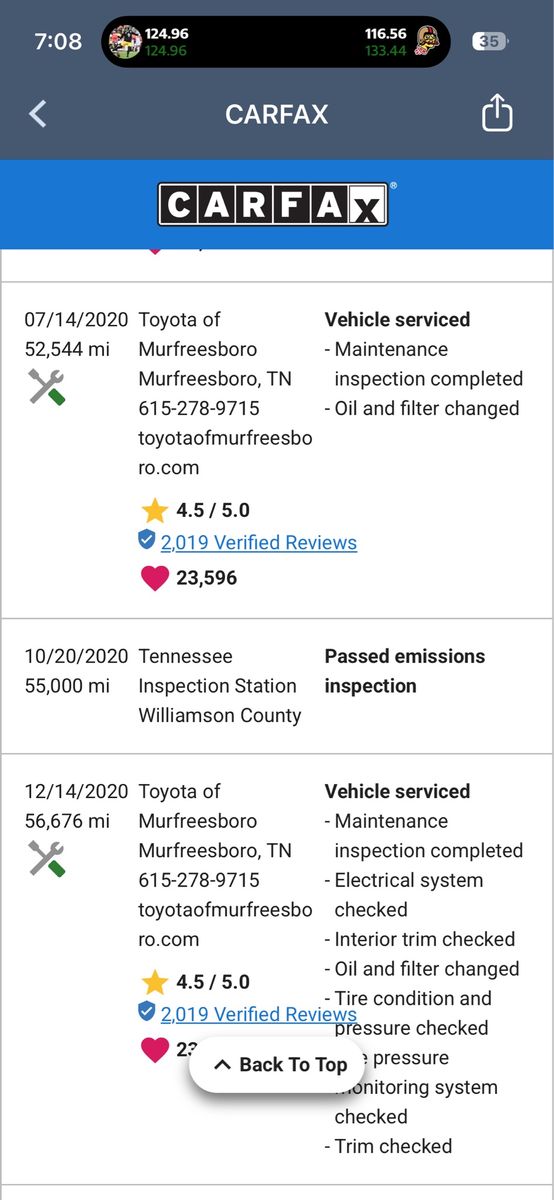Image resolution: width=554 pixels, height=1200 pixels.
Task: Tap battery indicator in status bar
Action: point(490,42)
